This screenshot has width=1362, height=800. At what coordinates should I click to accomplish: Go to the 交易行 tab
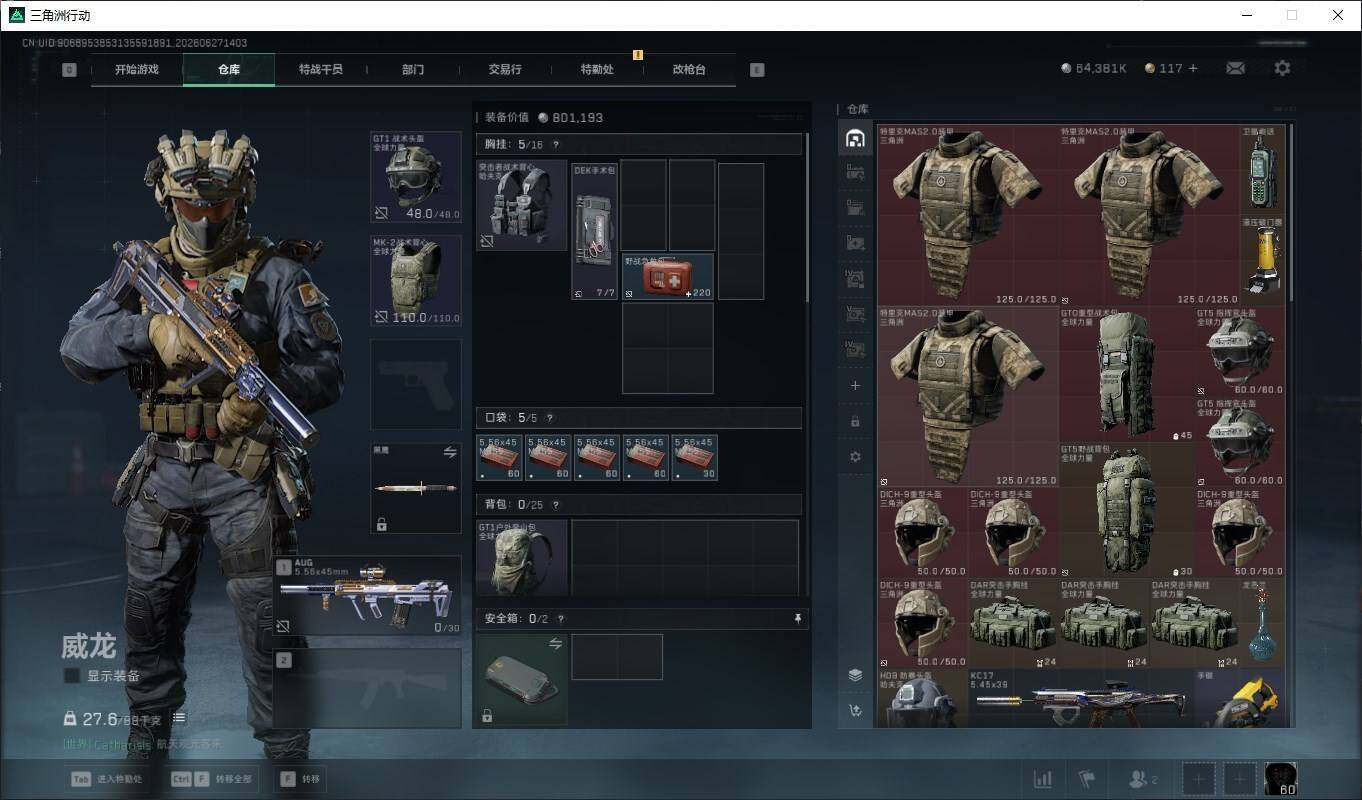(505, 70)
